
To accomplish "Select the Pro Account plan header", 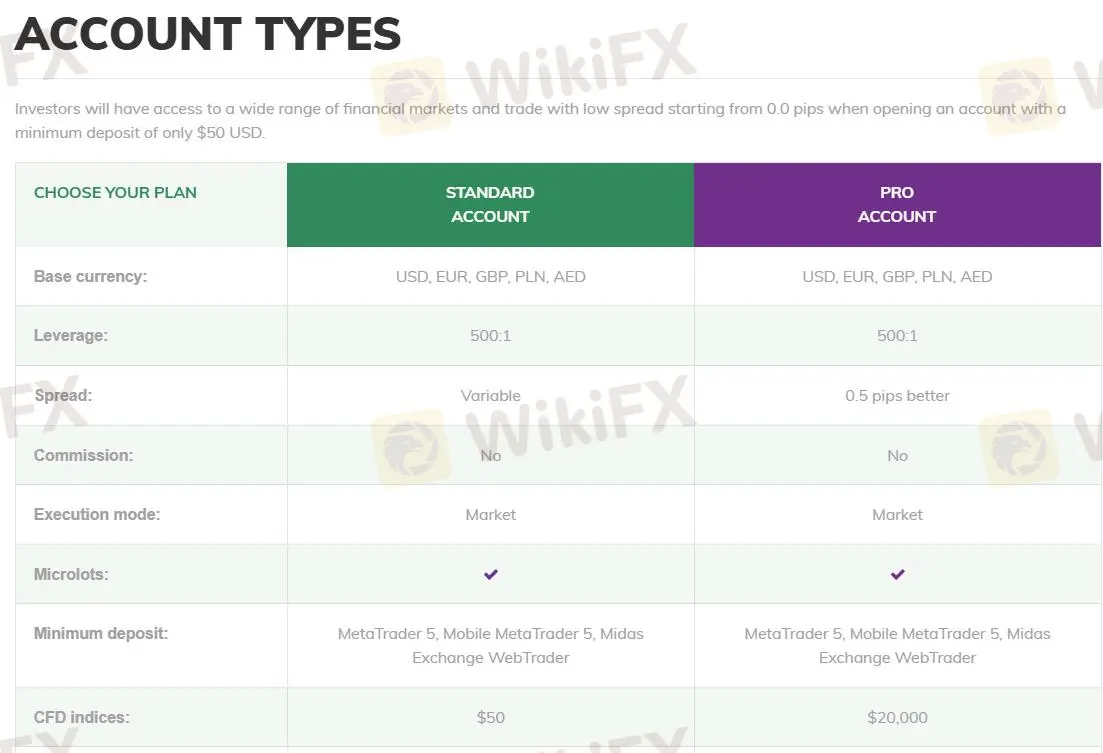I will pos(897,204).
